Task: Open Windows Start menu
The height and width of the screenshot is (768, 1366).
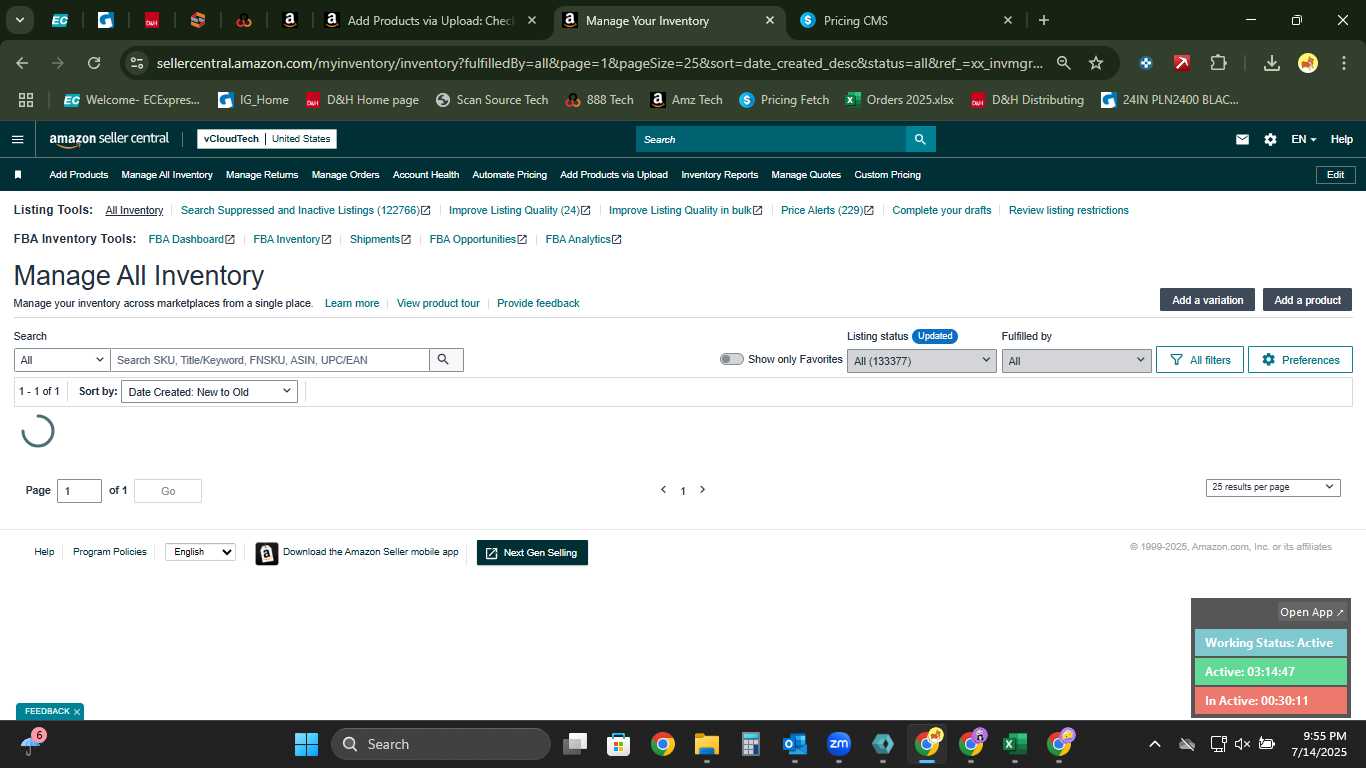Action: click(x=306, y=744)
